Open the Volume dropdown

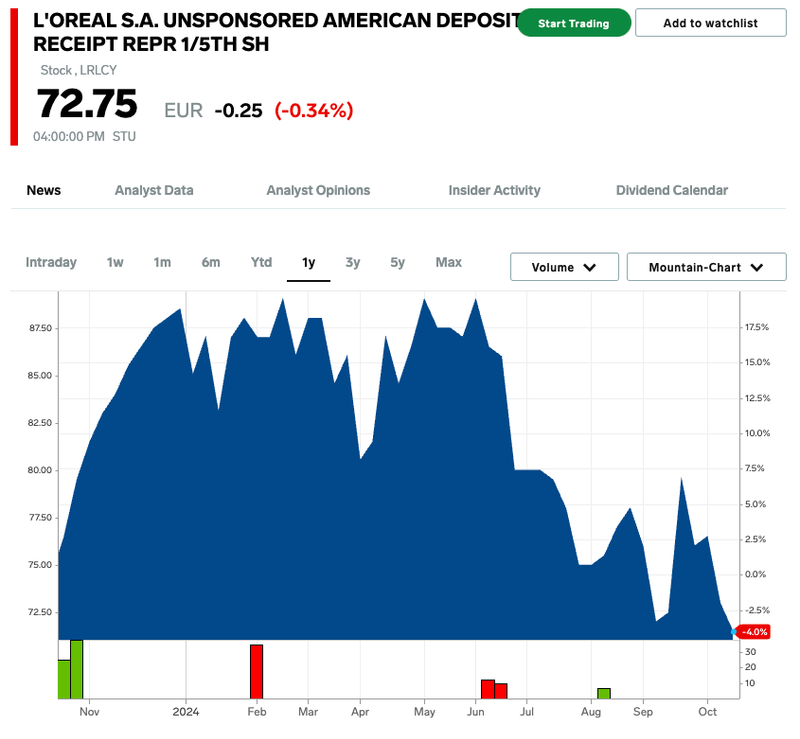[x=564, y=267]
